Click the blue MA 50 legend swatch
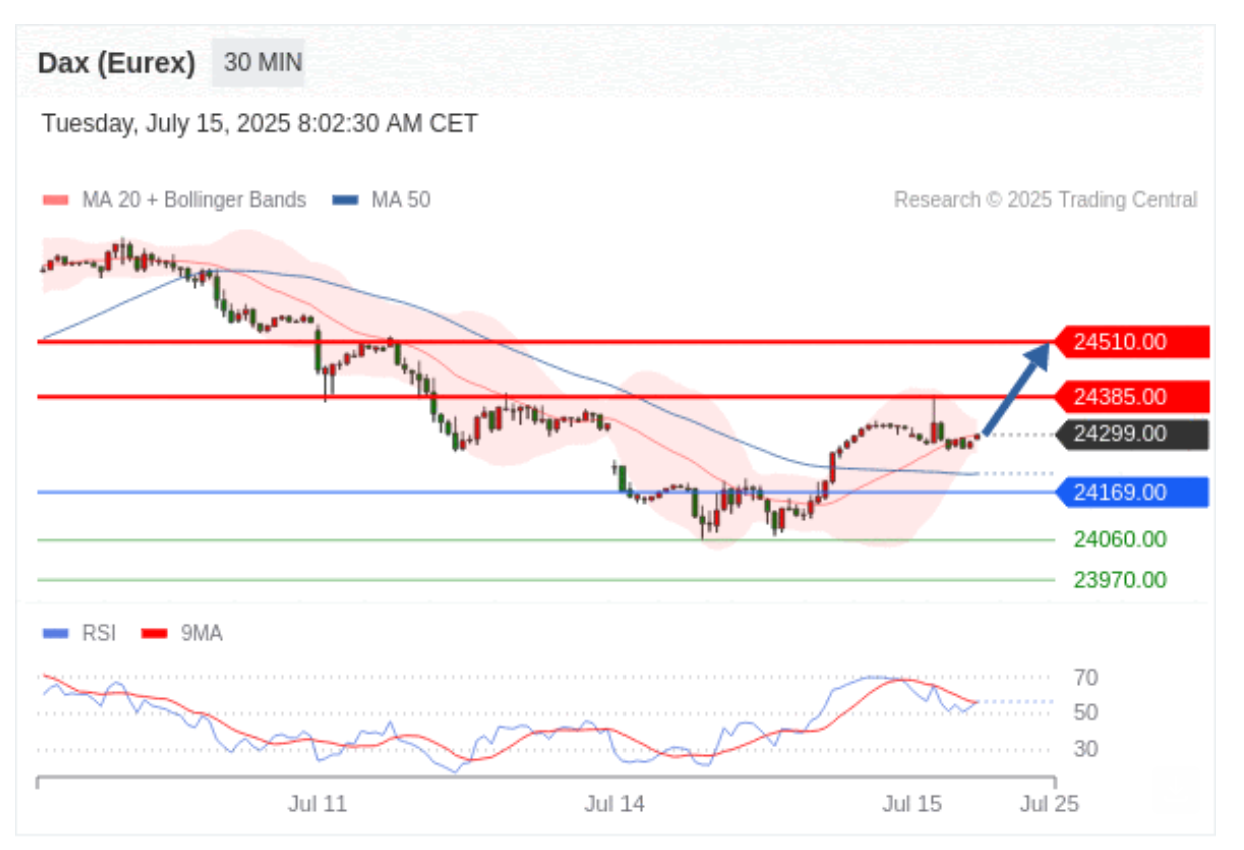The width and height of the screenshot is (1244, 850). pos(345,201)
